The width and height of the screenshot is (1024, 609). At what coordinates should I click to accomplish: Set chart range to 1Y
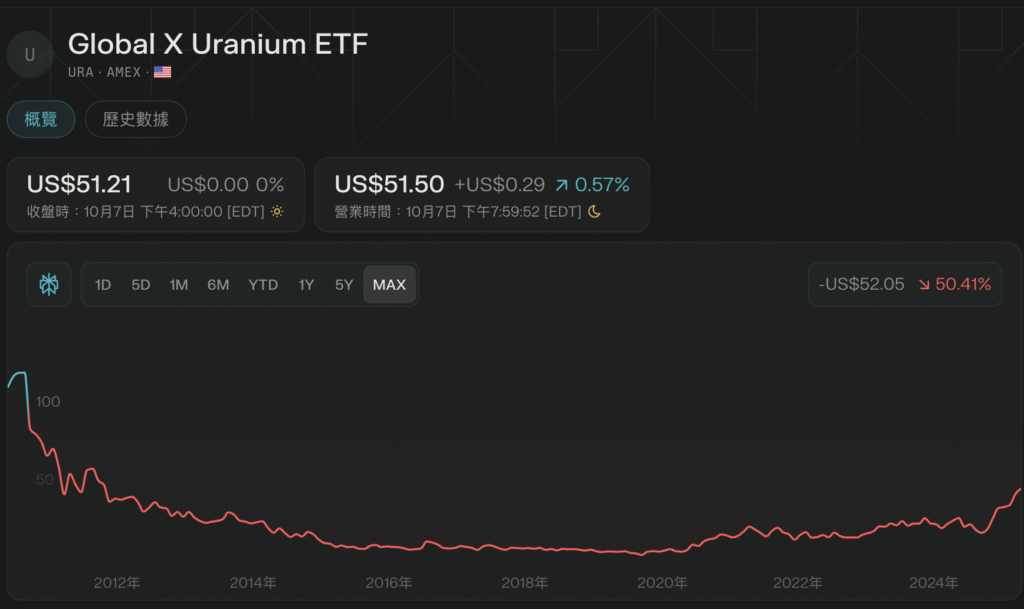click(306, 285)
